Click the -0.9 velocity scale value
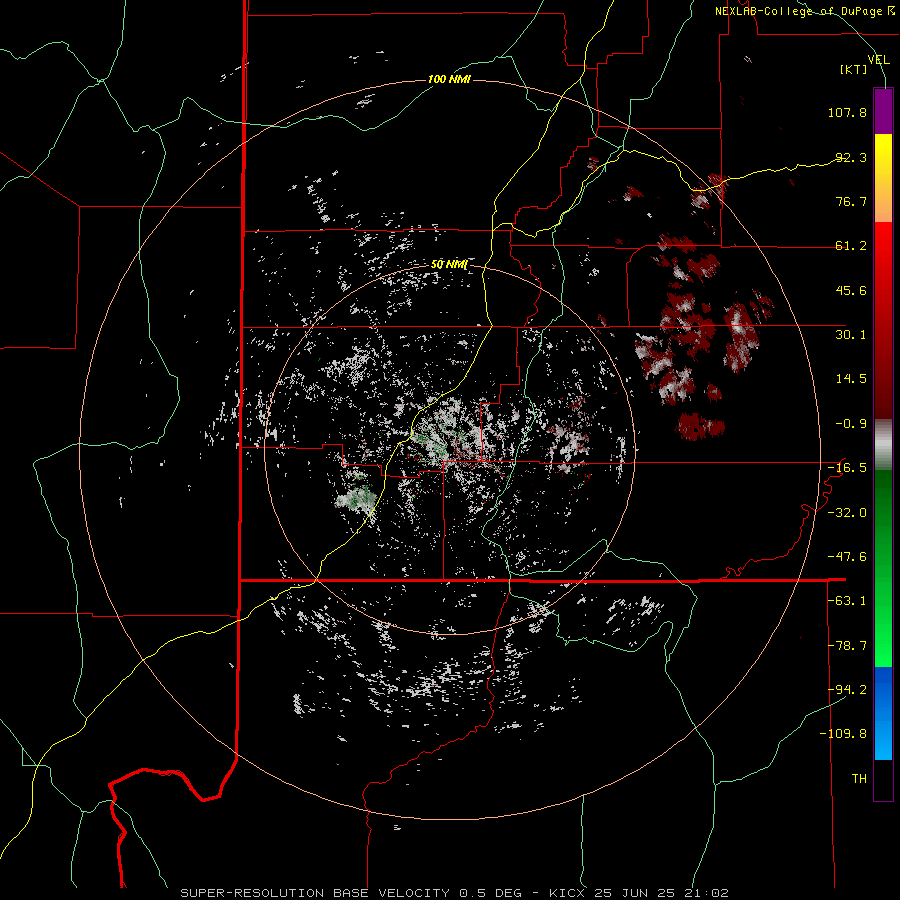This screenshot has width=900, height=900. (x=851, y=424)
